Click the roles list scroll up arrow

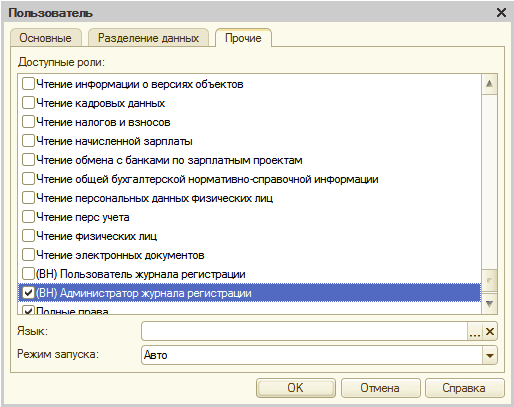pos(489,84)
